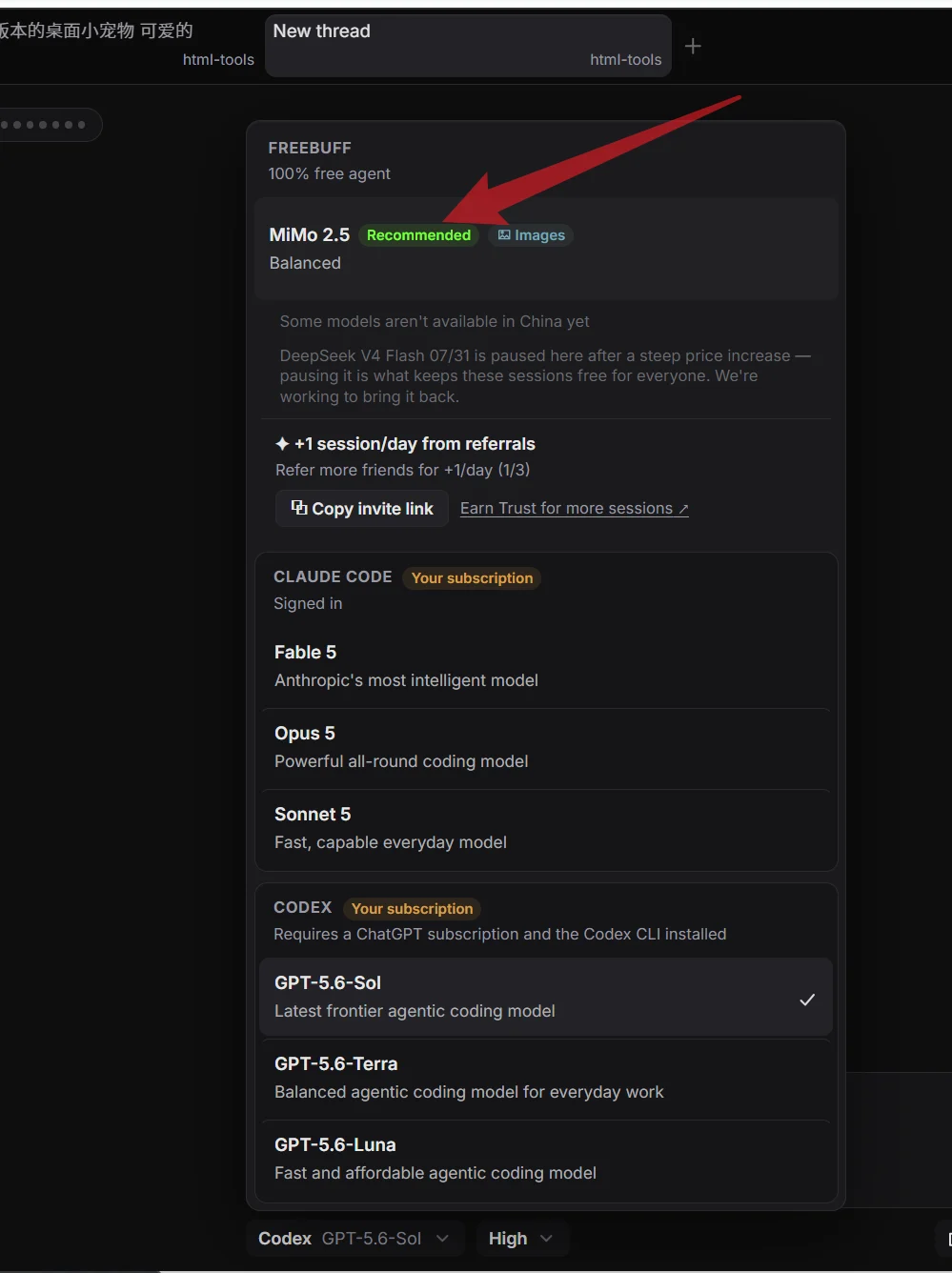952x1273 pixels.
Task: Click 'Some models aren't available in China yet'
Action: point(435,321)
